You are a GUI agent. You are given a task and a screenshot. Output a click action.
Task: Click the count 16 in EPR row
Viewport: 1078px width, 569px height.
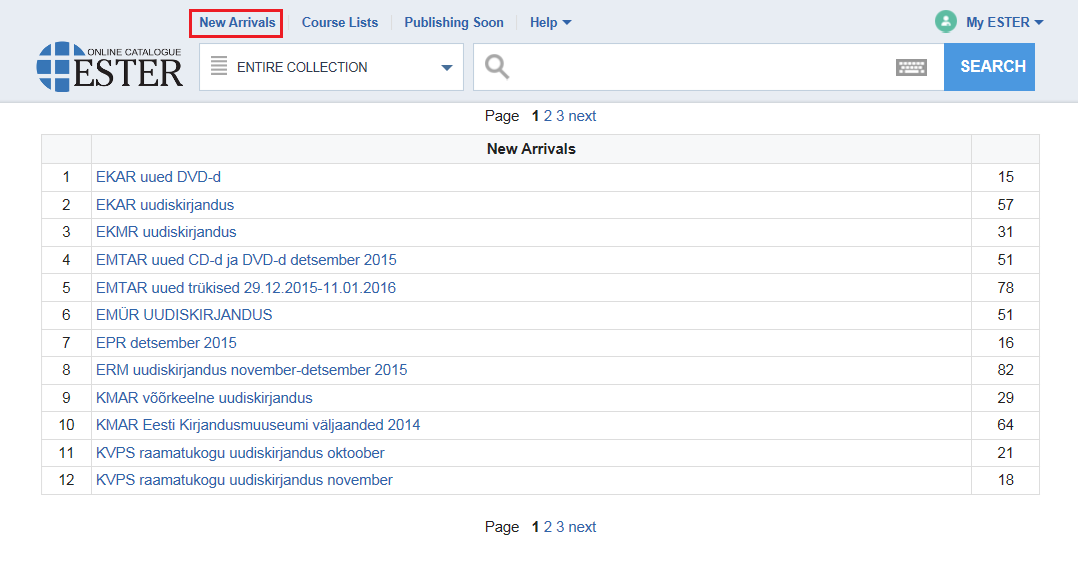pyautogui.click(x=1005, y=342)
